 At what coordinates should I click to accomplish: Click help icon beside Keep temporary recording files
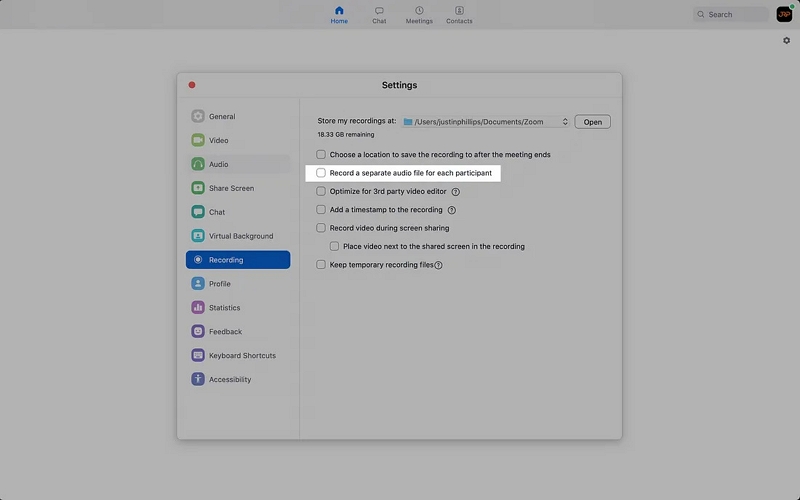coord(438,265)
